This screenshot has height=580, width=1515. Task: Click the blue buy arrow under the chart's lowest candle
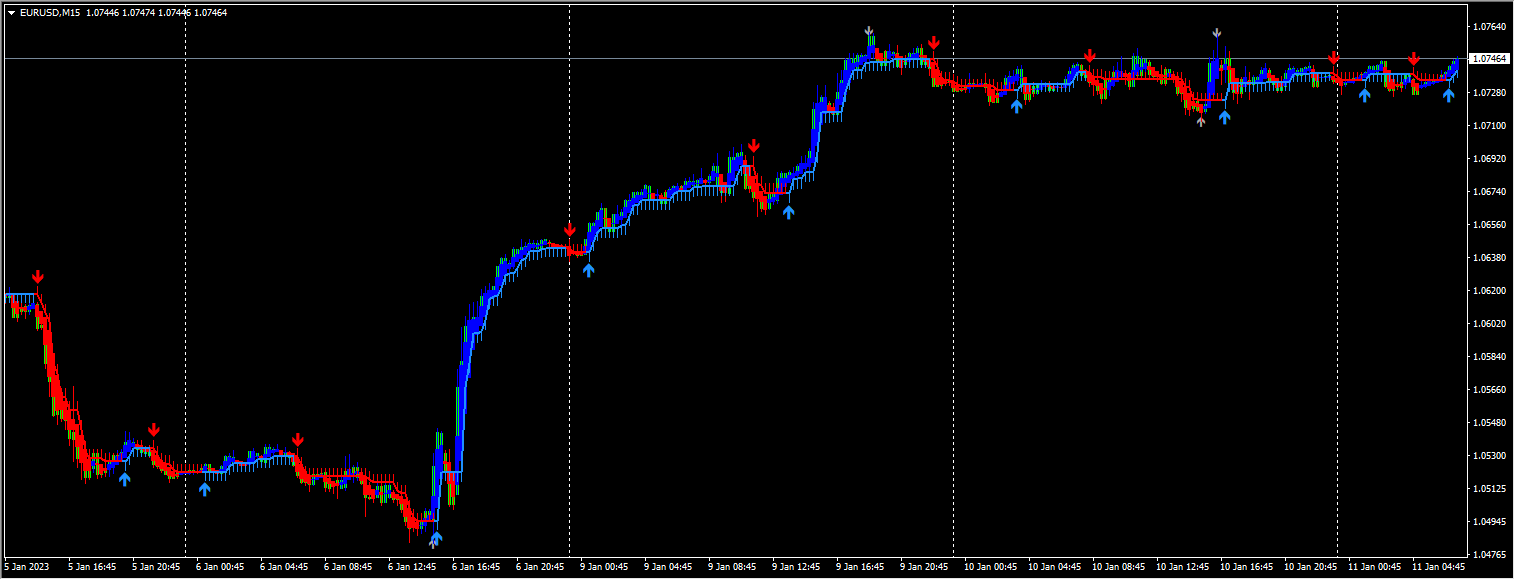[x=436, y=538]
